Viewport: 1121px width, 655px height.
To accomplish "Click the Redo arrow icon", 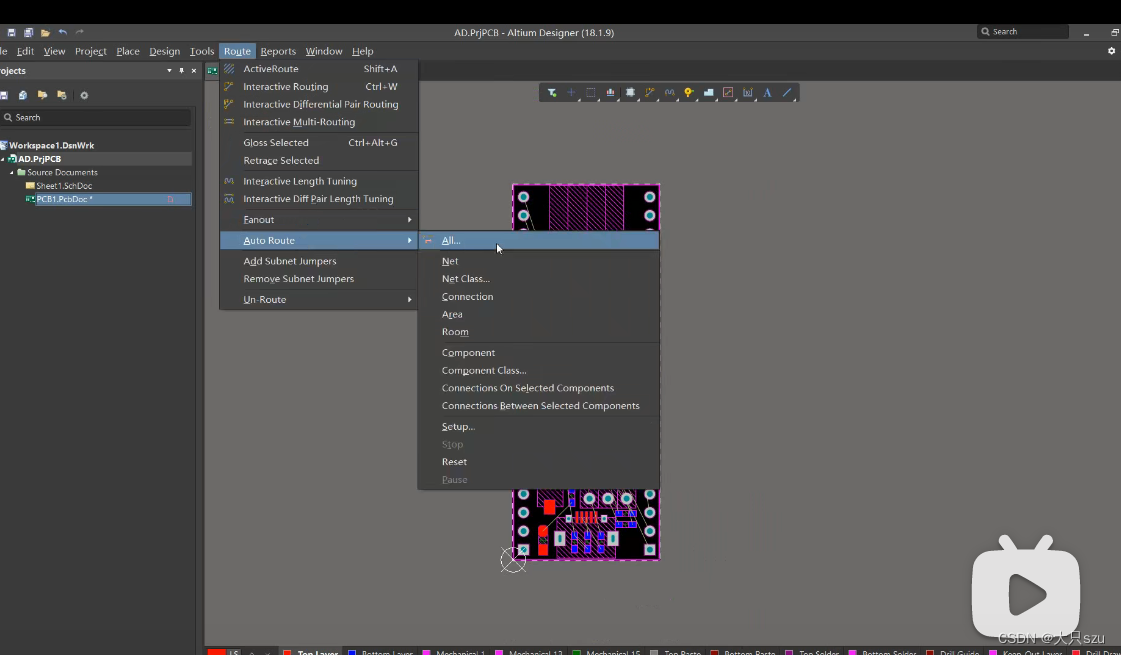I will click(79, 32).
